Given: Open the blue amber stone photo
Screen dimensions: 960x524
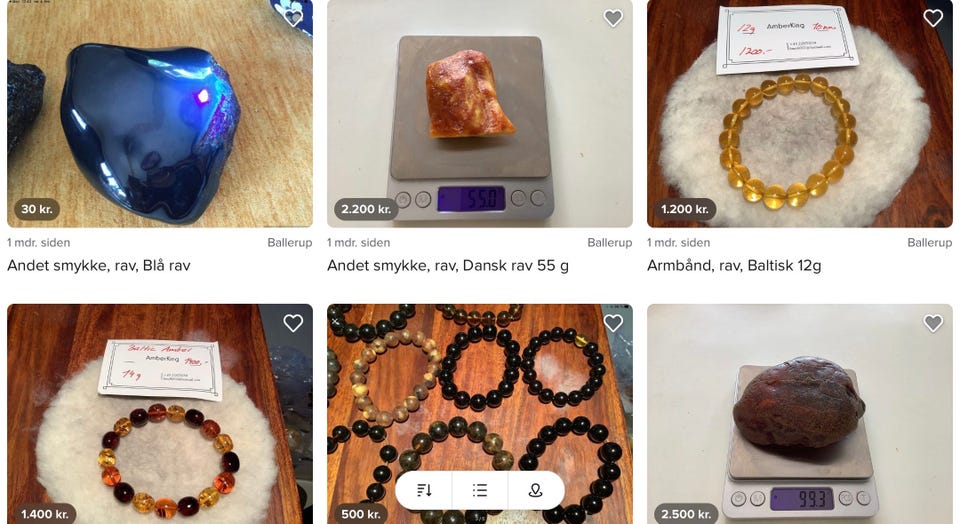Looking at the screenshot, I should click(x=160, y=114).
